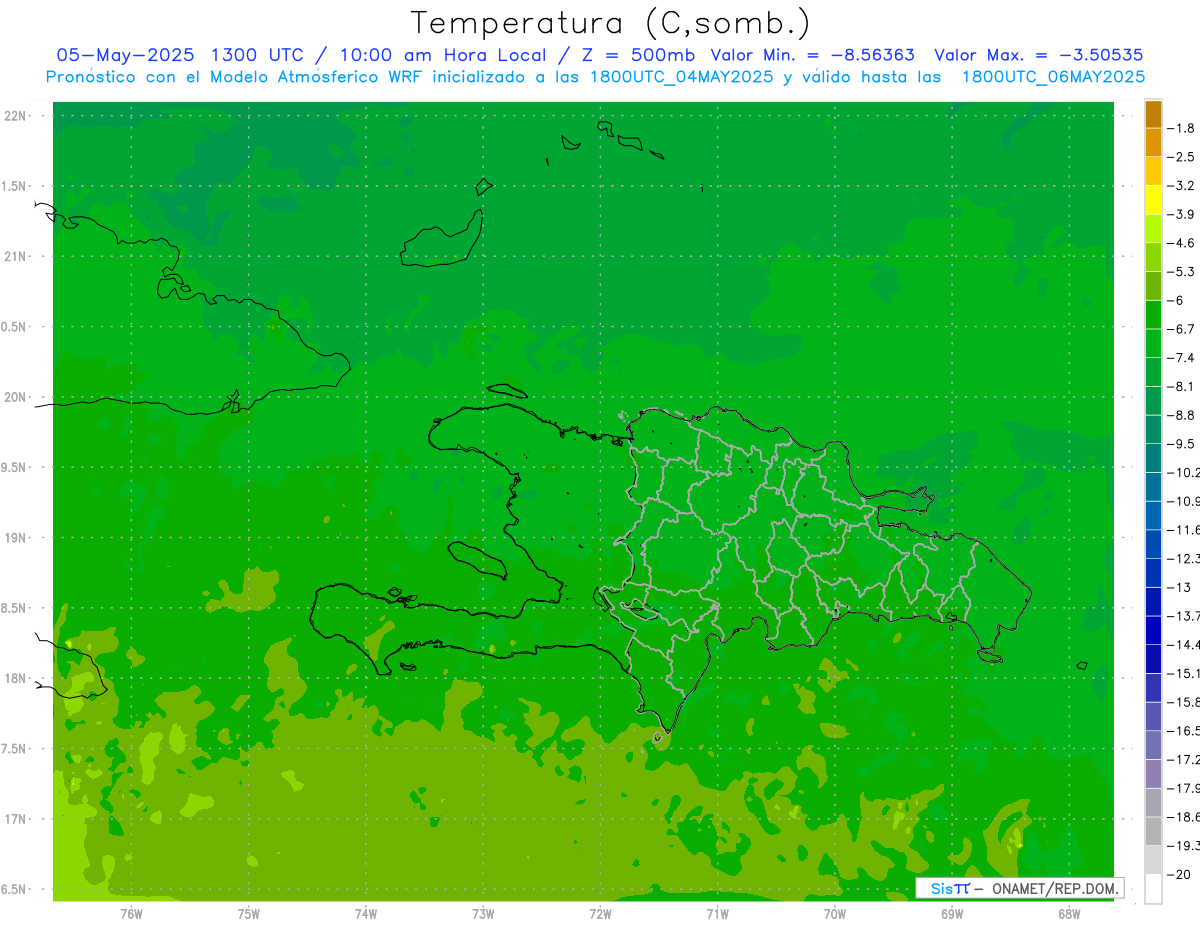
Task: Click the purple swatch between -17.2 and -17.9
Action: (1153, 774)
